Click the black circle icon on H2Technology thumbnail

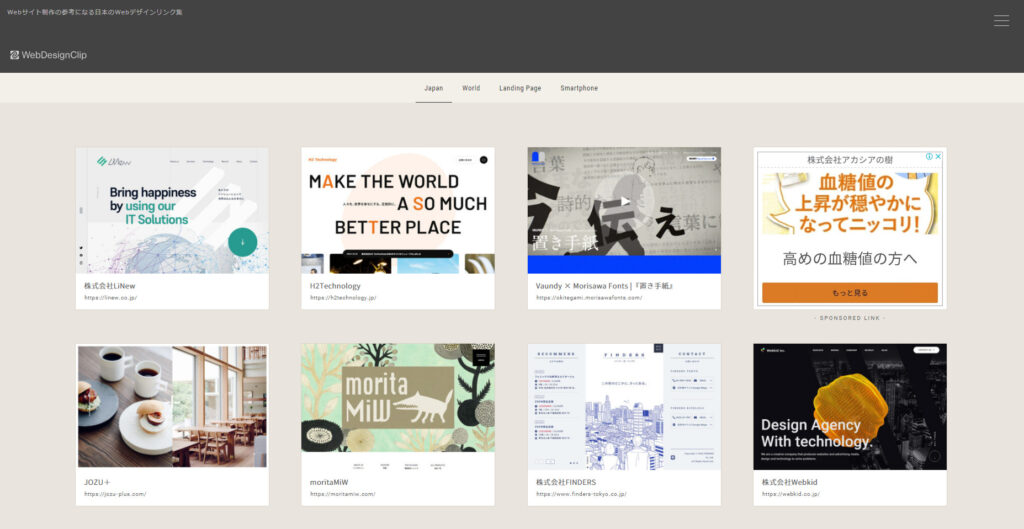484,159
